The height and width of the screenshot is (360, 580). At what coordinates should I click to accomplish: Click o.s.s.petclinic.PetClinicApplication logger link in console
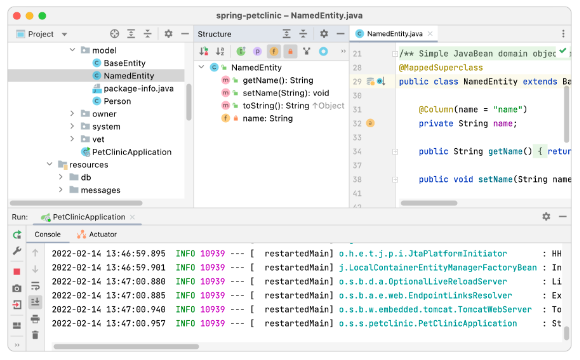point(428,323)
